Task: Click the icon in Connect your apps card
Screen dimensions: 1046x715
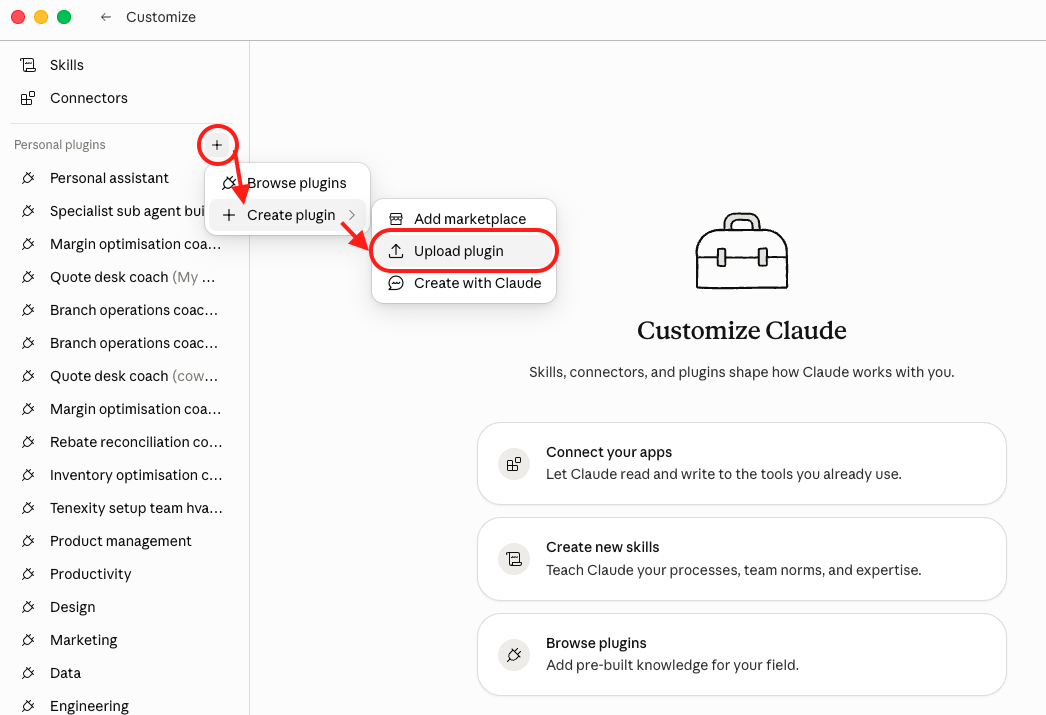Action: (x=514, y=464)
